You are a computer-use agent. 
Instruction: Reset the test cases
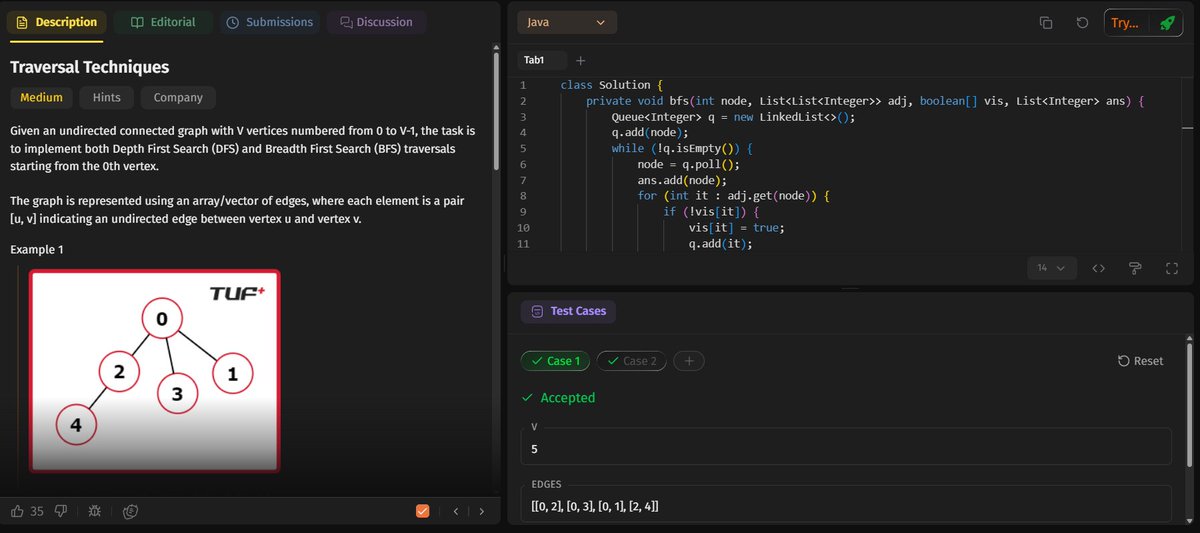(1140, 361)
